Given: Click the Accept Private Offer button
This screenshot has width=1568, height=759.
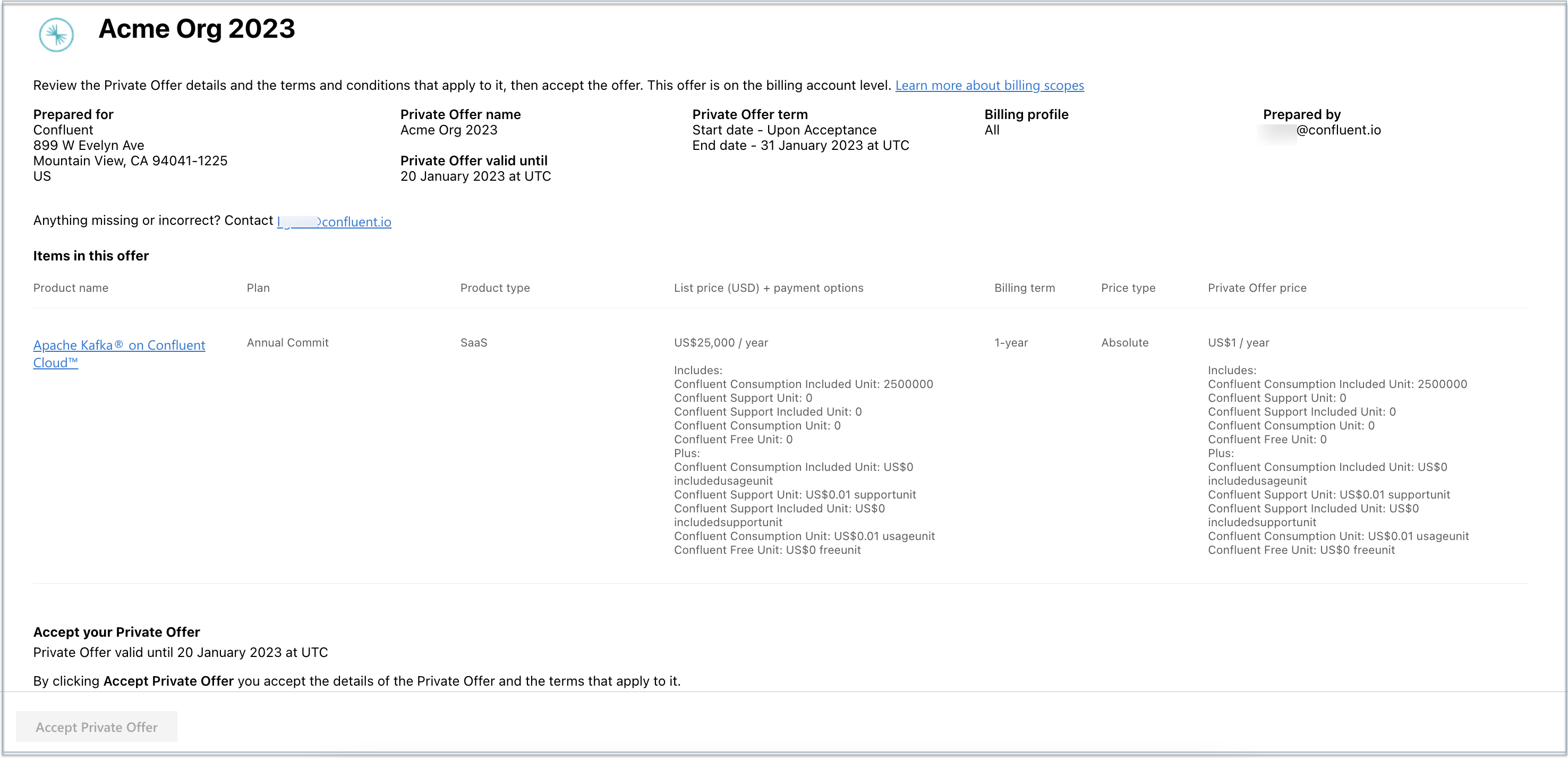Looking at the screenshot, I should pos(96,727).
